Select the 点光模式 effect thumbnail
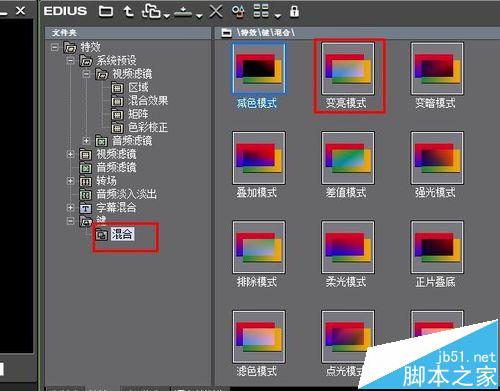The width and height of the screenshot is (500, 391). pyautogui.click(x=348, y=336)
